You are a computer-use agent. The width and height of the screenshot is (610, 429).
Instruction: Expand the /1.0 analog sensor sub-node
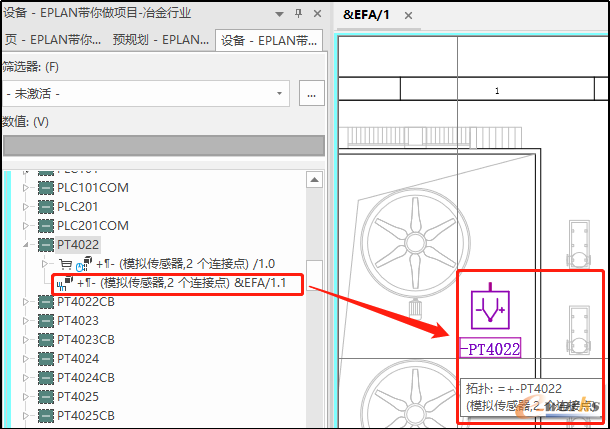(x=45, y=264)
